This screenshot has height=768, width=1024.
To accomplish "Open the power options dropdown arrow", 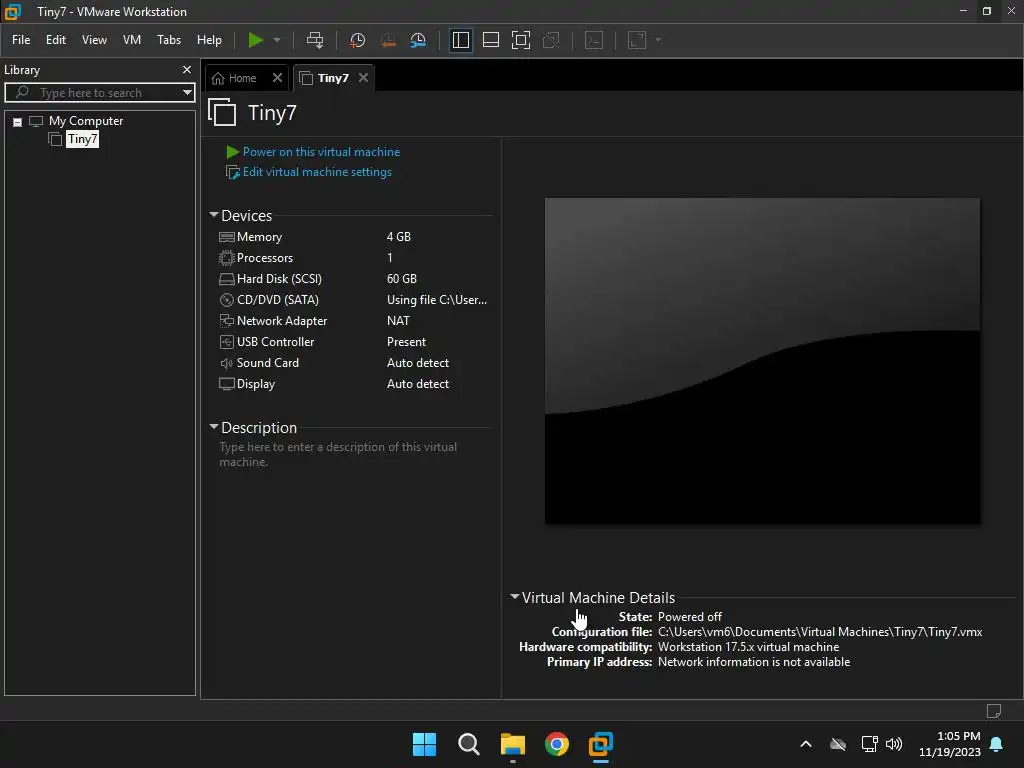I will [277, 40].
